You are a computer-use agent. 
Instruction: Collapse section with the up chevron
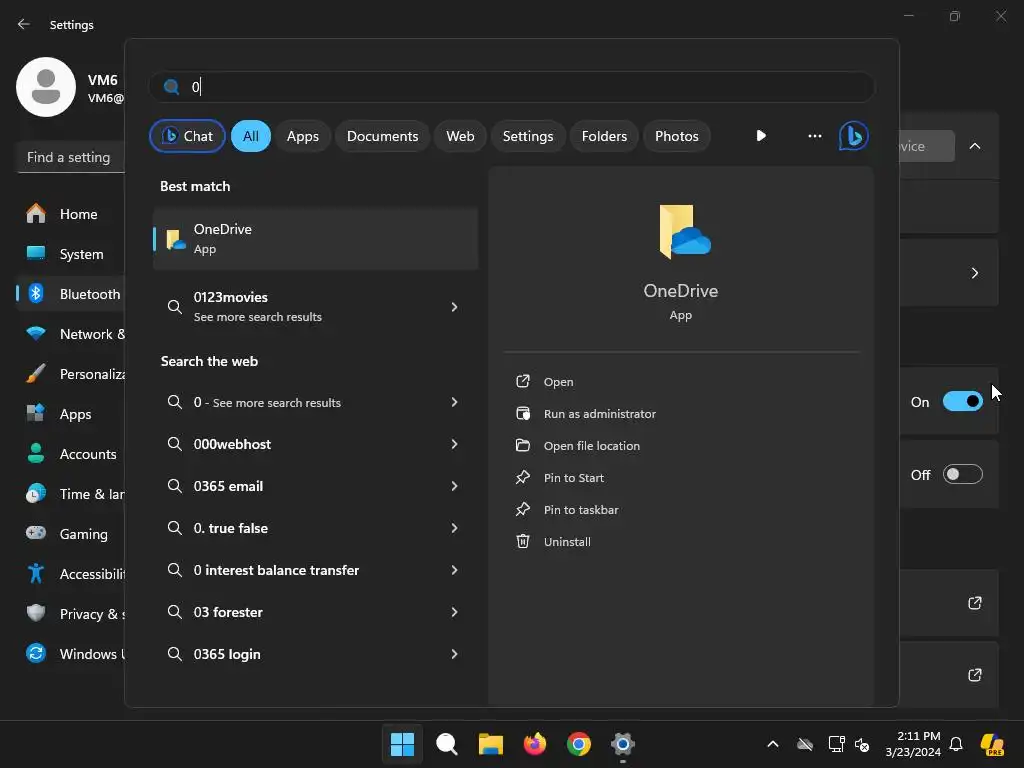coord(974,146)
